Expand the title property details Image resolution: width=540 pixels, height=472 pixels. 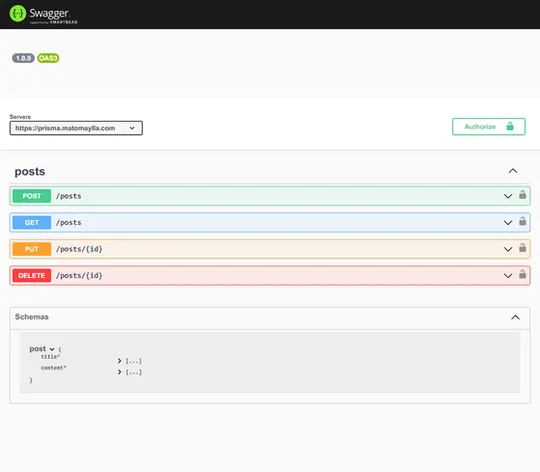click(120, 361)
